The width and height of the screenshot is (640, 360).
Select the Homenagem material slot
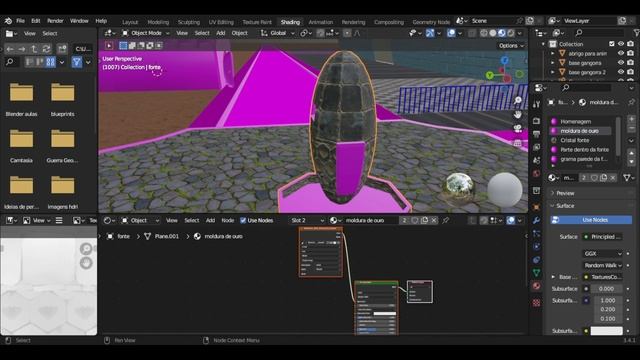click(580, 122)
